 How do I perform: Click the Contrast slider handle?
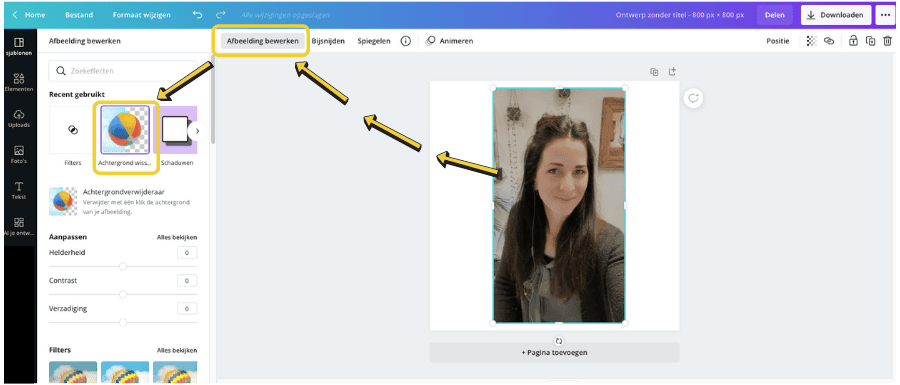(123, 294)
